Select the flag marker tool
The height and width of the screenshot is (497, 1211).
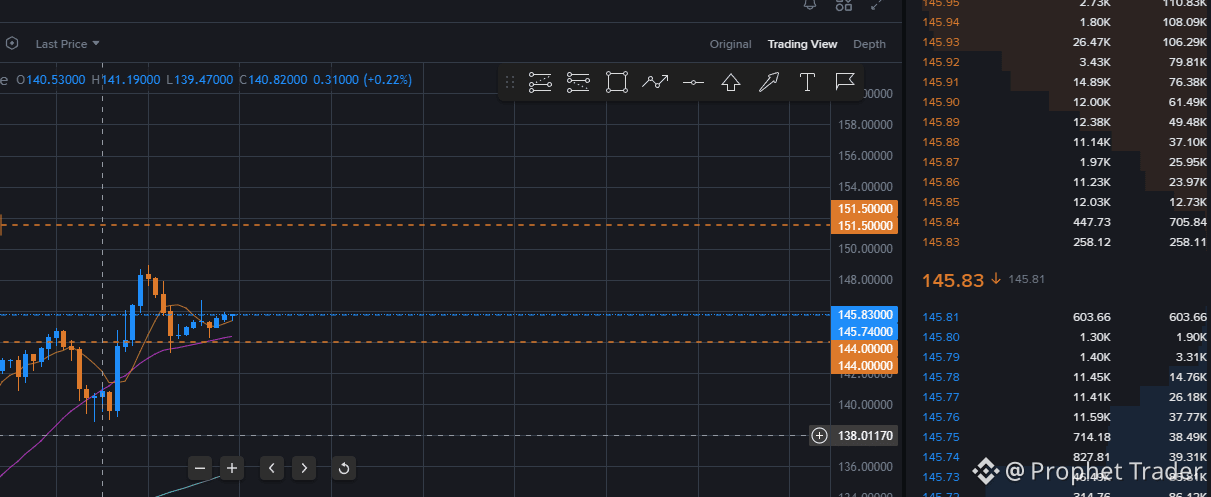pyautogui.click(x=845, y=82)
